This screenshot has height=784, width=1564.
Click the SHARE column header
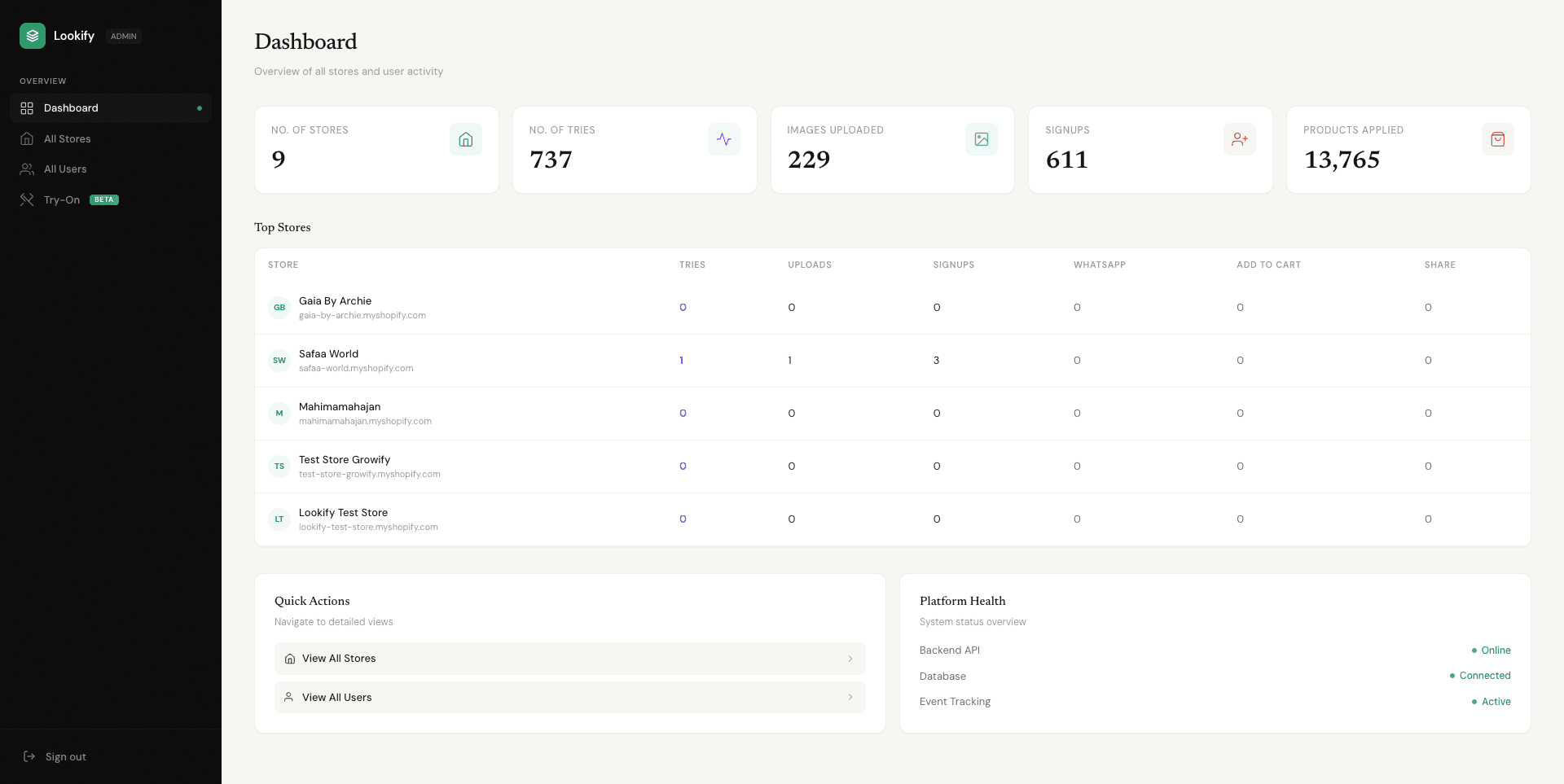coord(1440,265)
